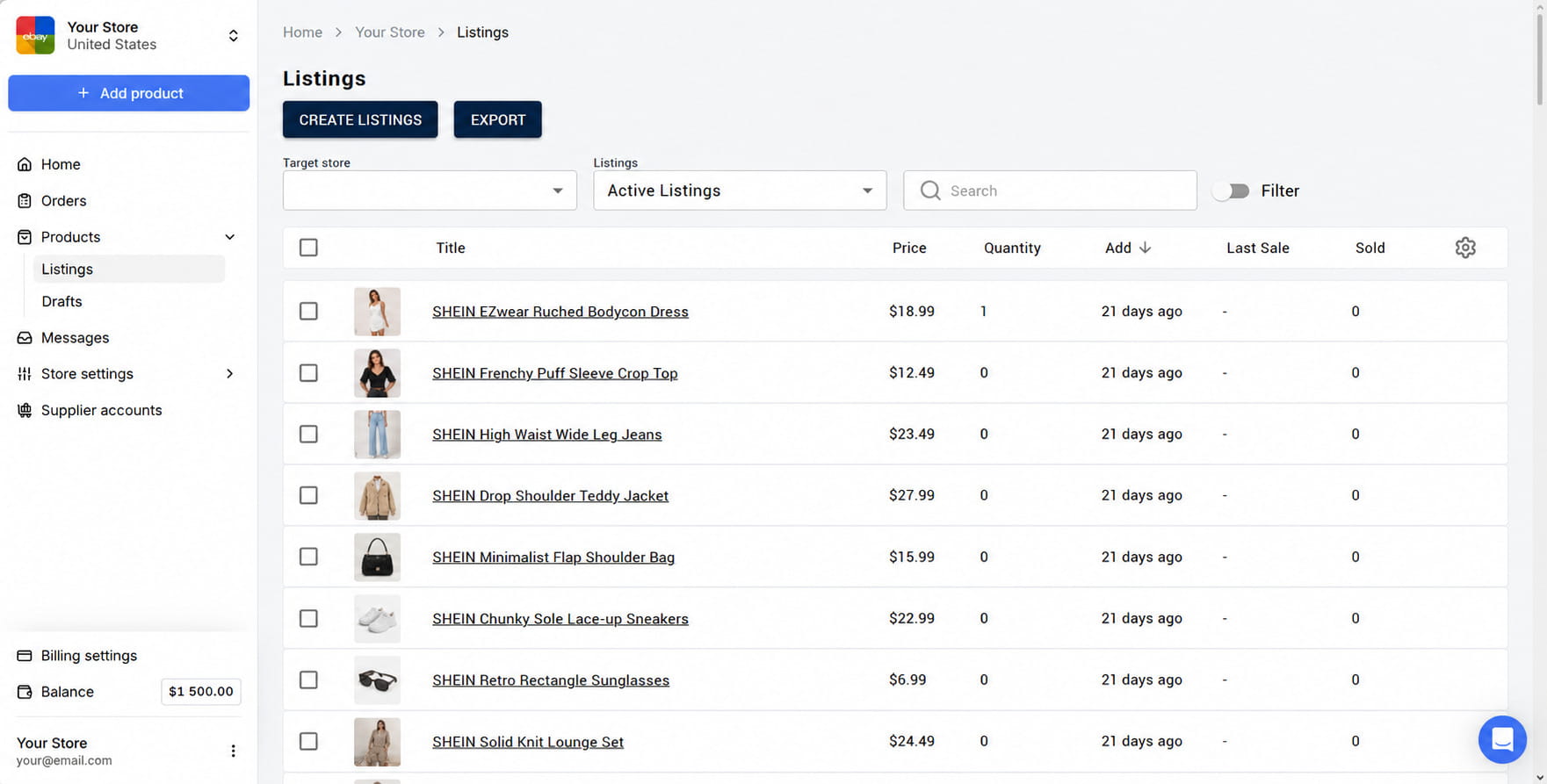Click the Sunglasses product thumbnail
This screenshot has height=784, width=1547.
pyautogui.click(x=377, y=680)
